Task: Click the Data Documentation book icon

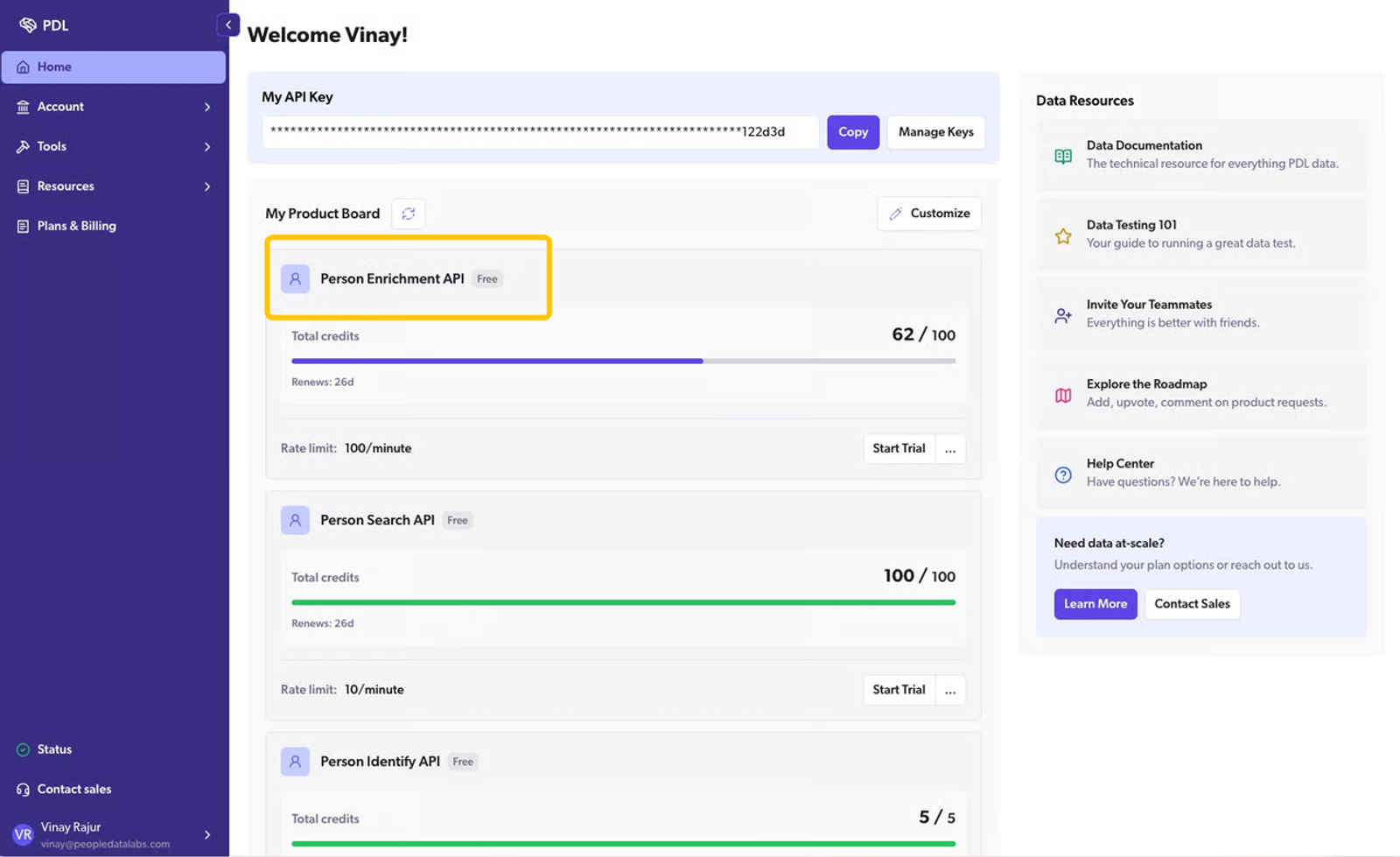Action: (1063, 157)
